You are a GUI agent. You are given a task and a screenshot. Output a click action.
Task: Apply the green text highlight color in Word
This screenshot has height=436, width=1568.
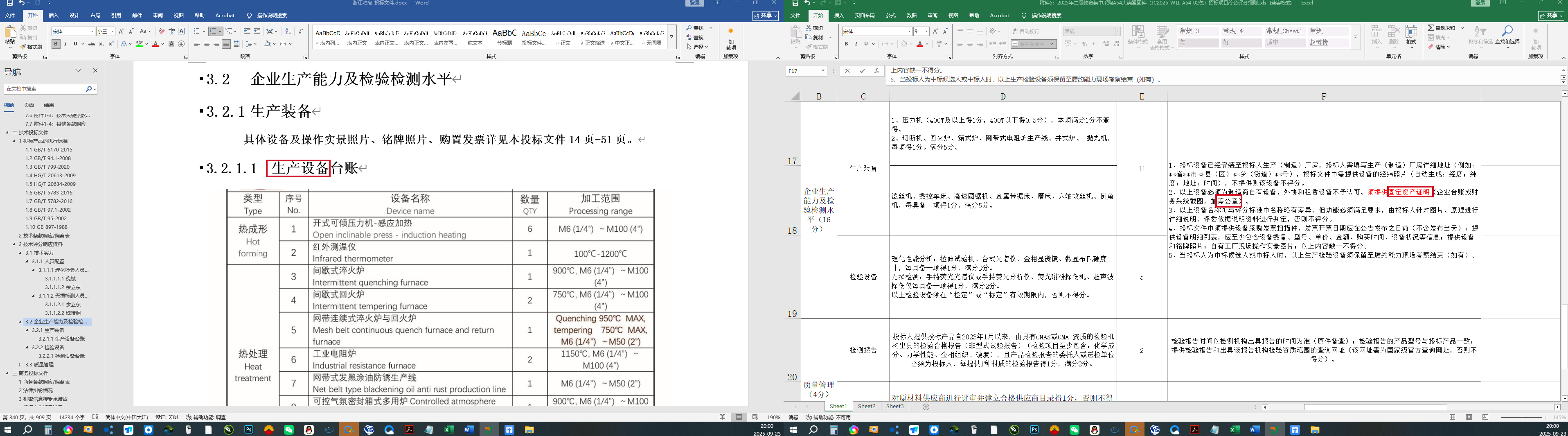click(x=140, y=44)
